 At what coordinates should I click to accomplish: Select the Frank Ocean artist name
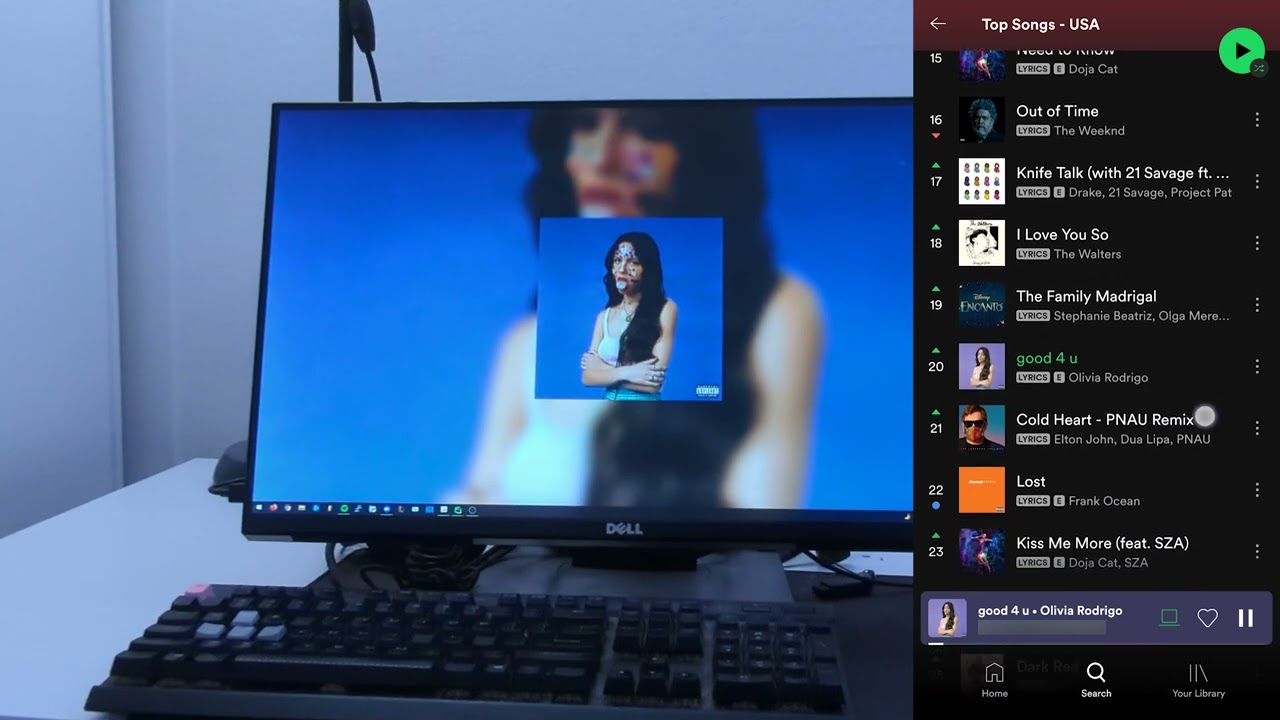1104,501
